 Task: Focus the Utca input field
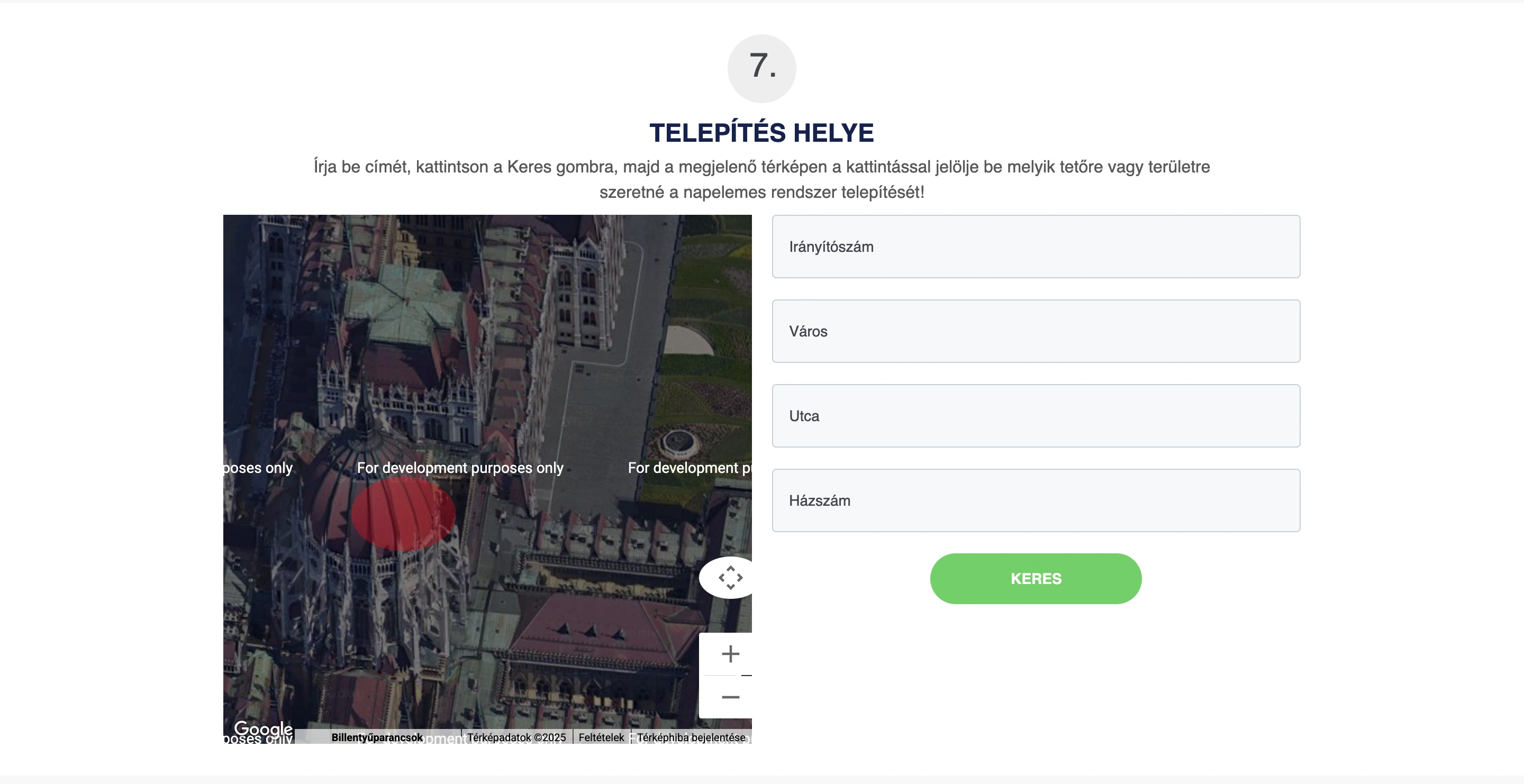pyautogui.click(x=1036, y=416)
